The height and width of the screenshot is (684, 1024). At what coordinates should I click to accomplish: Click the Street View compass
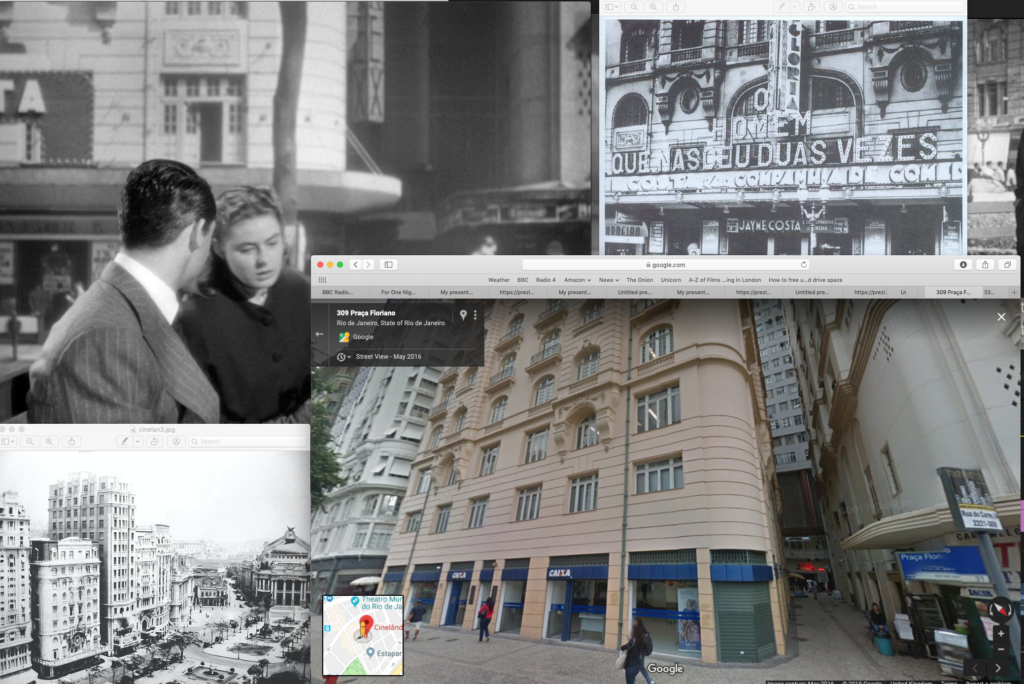[x=1000, y=609]
